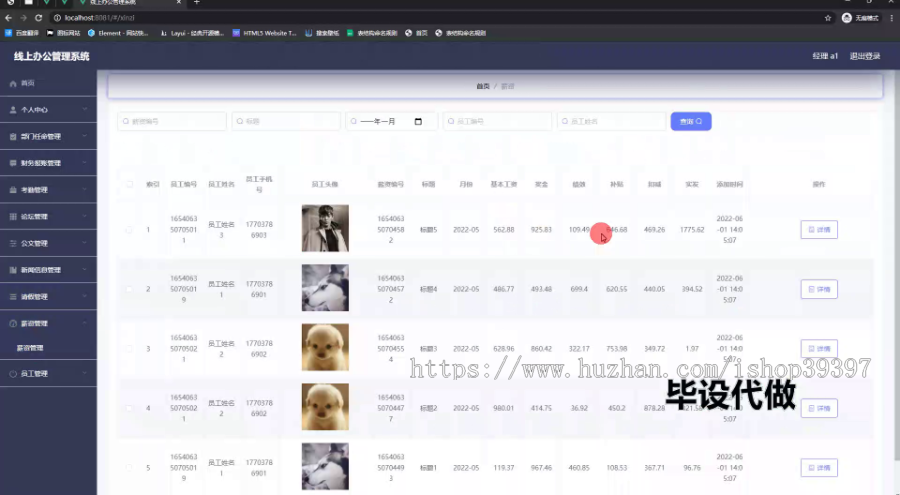The image size is (900, 495).
Task: Click the list icon for 请假管理
Action: point(13,297)
